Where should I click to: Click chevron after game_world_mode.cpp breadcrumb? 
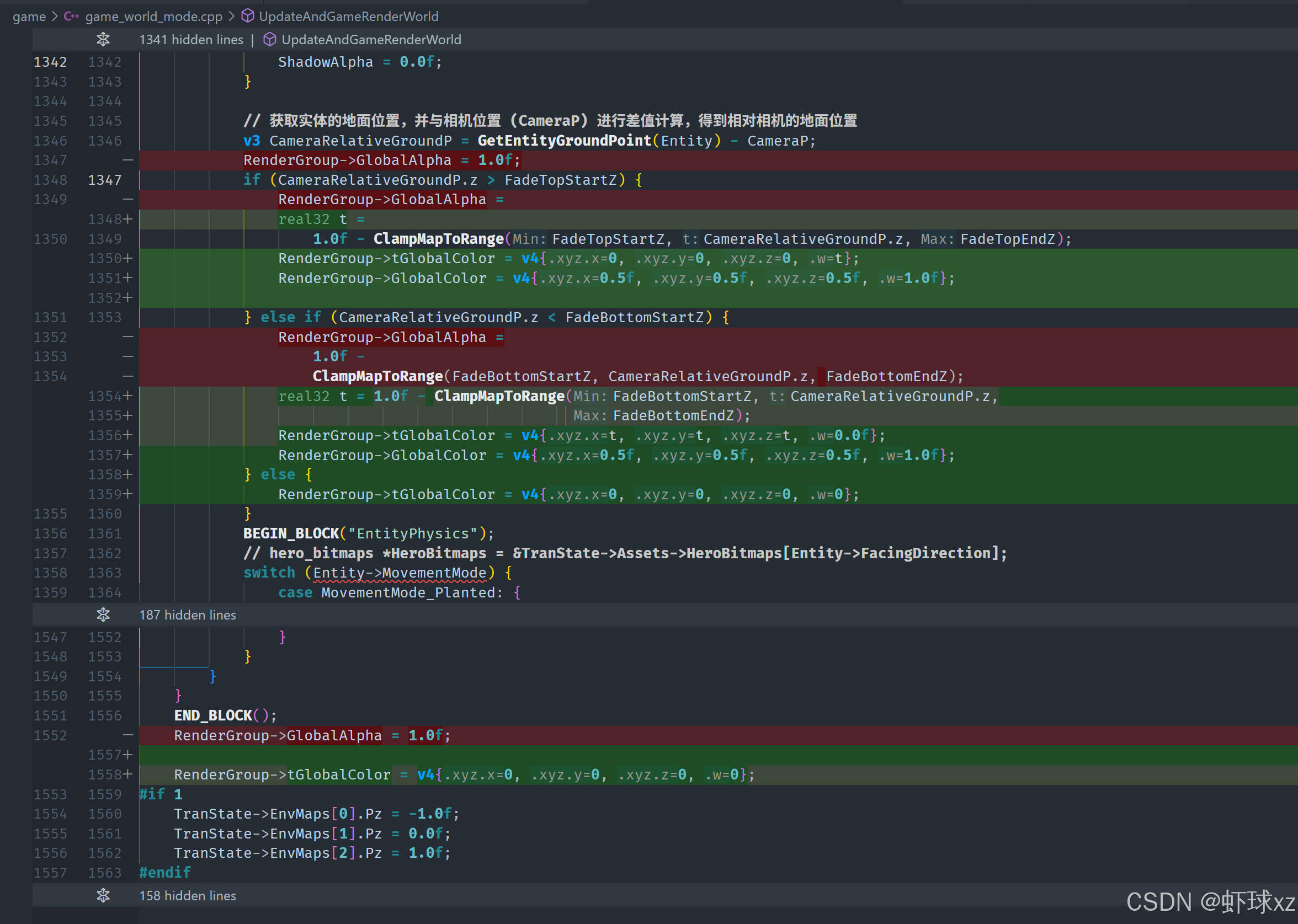coord(232,17)
